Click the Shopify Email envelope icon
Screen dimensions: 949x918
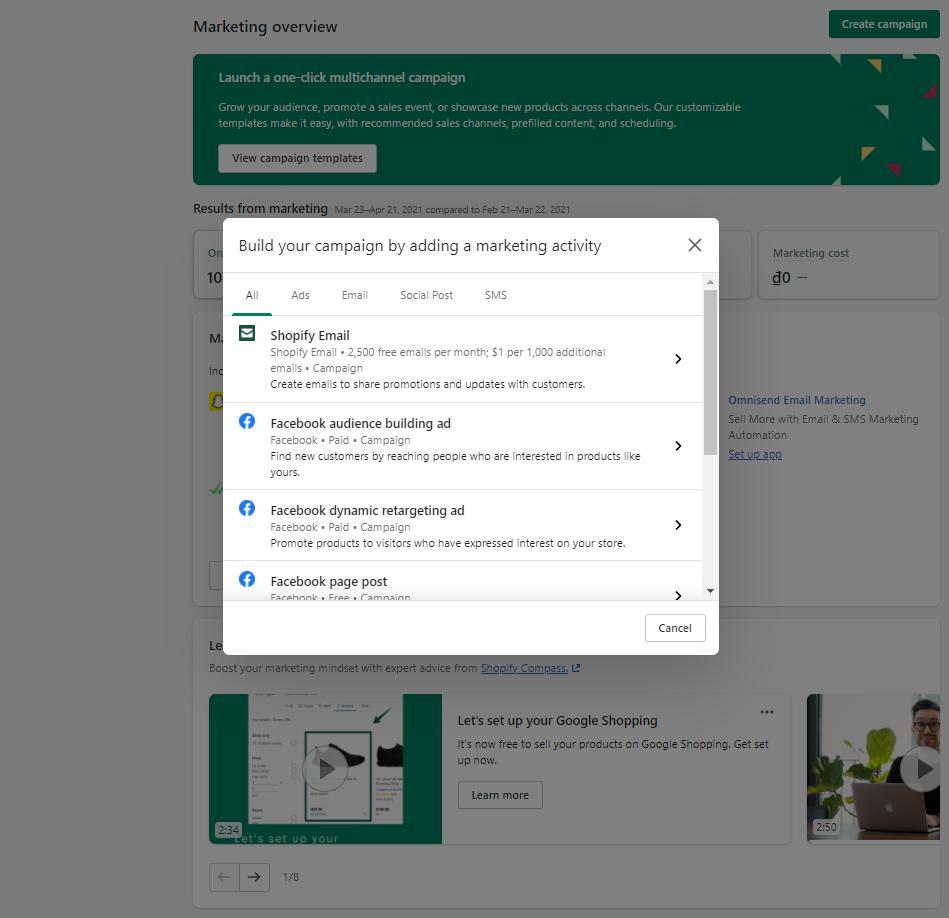247,333
